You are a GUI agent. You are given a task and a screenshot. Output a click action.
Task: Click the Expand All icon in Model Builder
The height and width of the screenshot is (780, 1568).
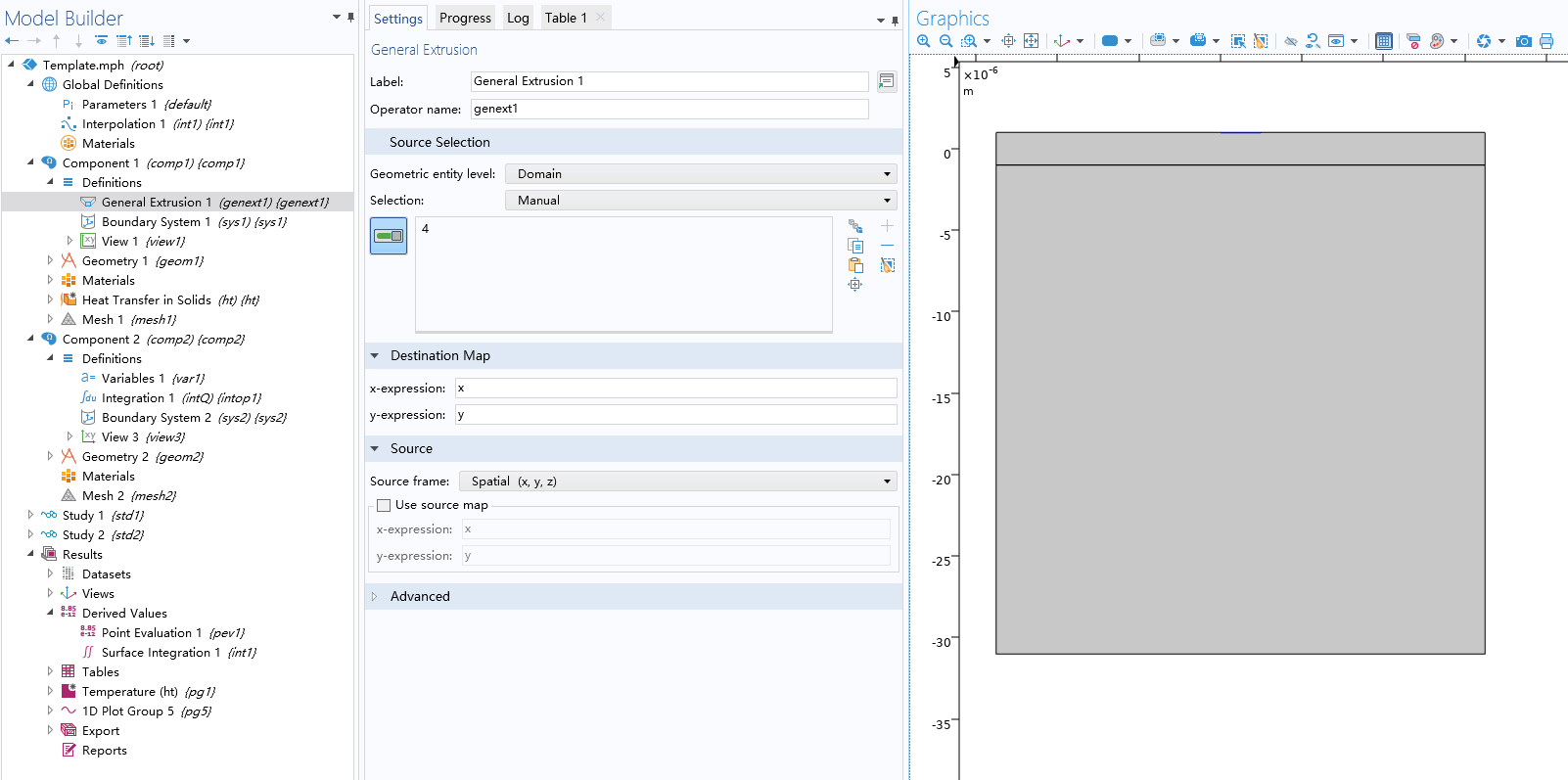point(147,41)
